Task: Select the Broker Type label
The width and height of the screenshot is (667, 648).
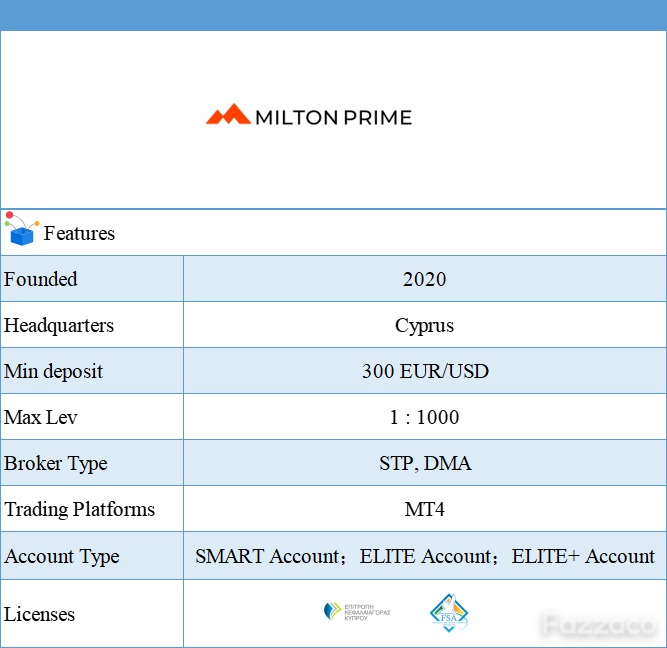Action: (55, 464)
